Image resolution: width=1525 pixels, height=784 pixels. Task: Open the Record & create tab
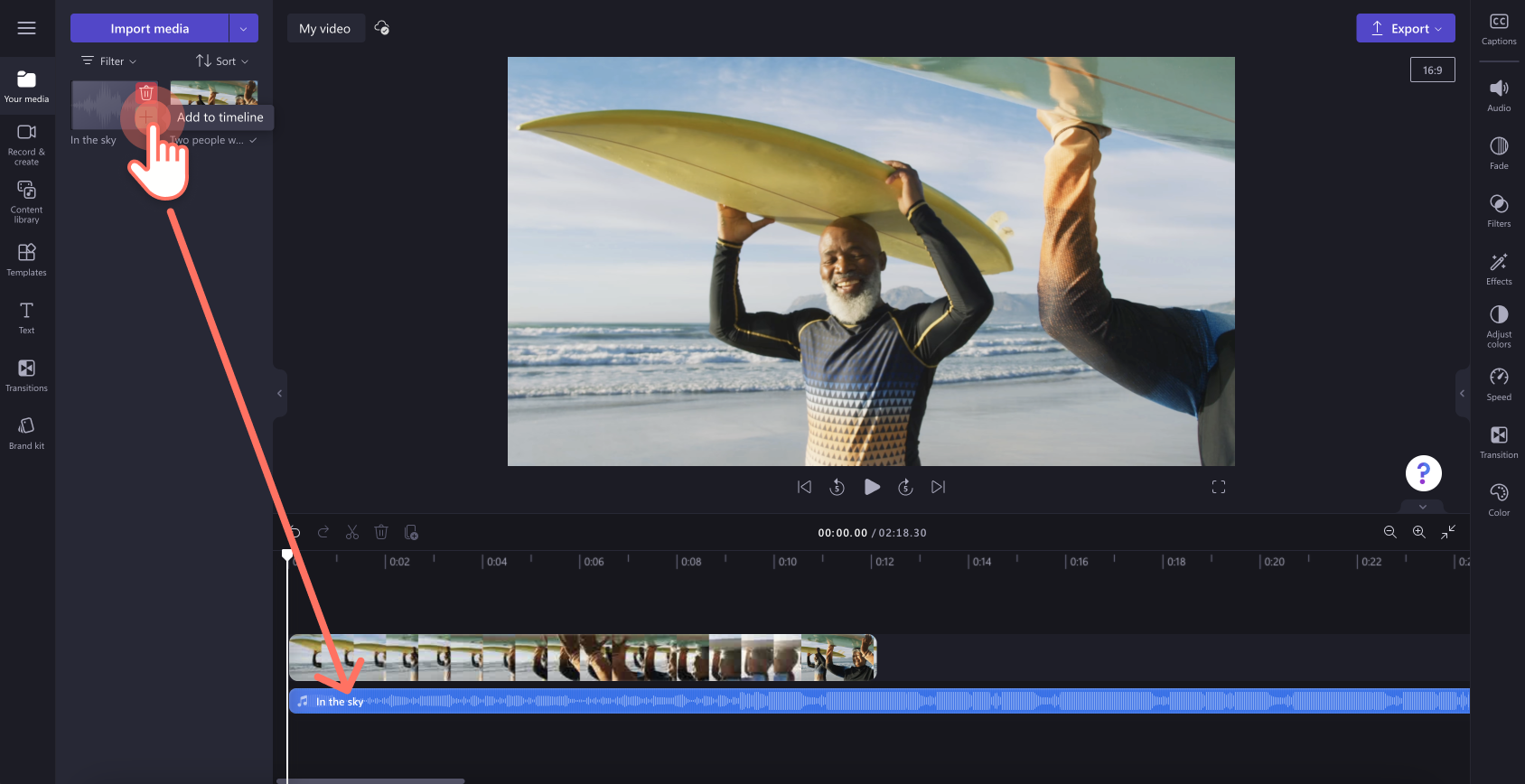[26, 144]
